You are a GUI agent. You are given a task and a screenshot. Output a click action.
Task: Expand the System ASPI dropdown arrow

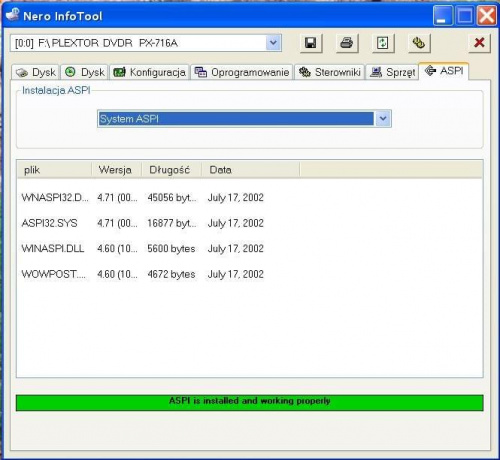[383, 119]
